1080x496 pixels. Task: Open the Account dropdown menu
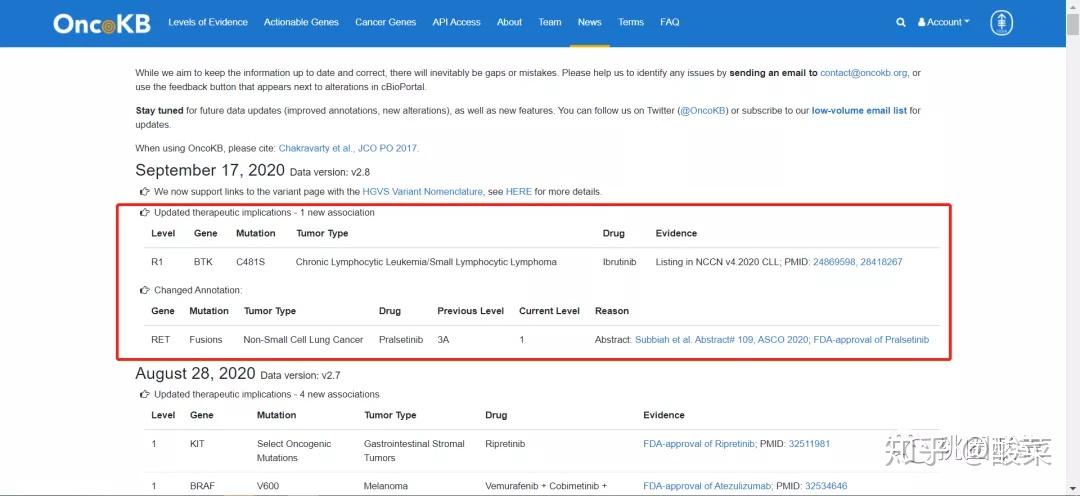[944, 22]
